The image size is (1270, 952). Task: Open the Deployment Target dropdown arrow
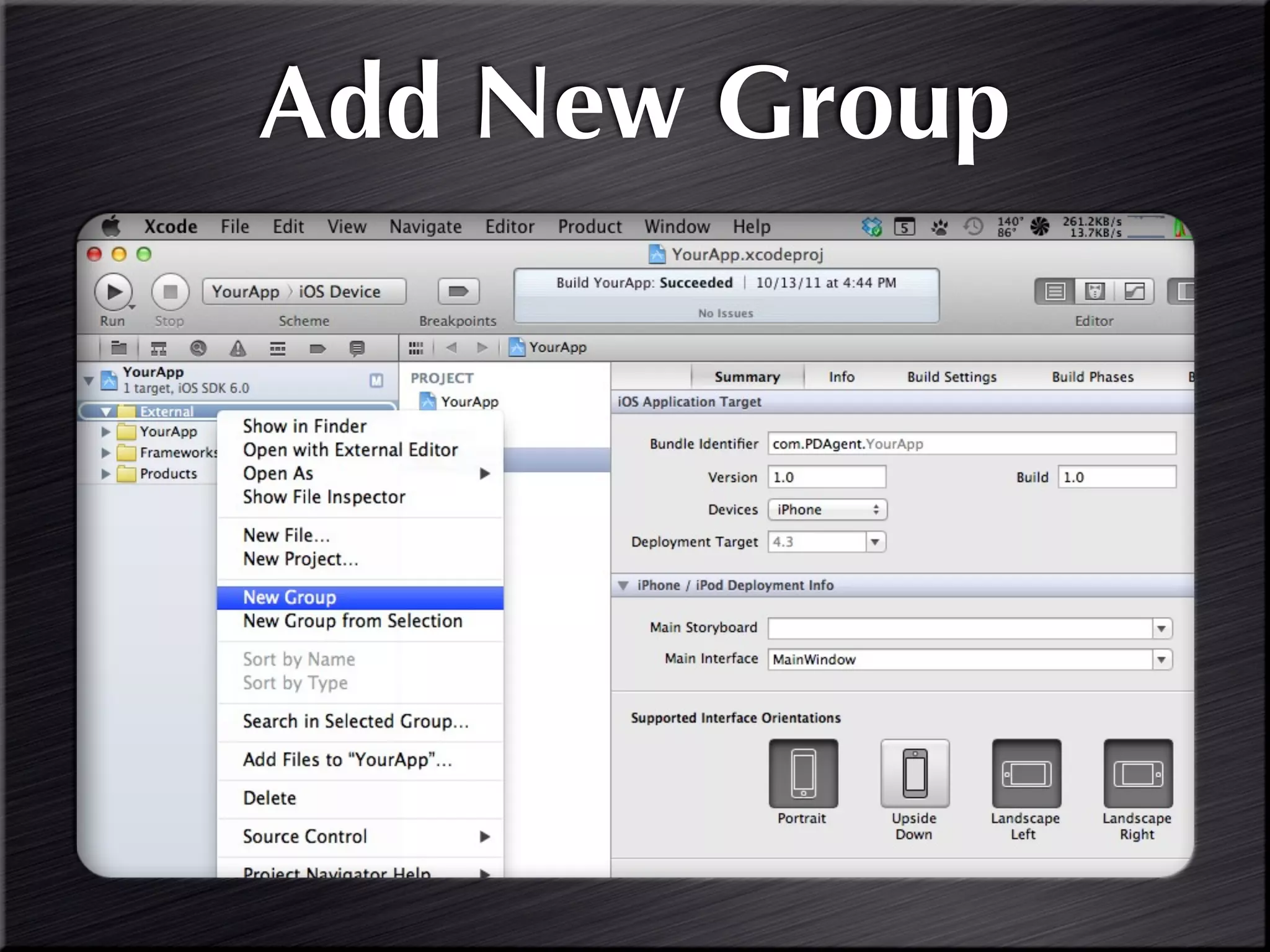point(875,542)
